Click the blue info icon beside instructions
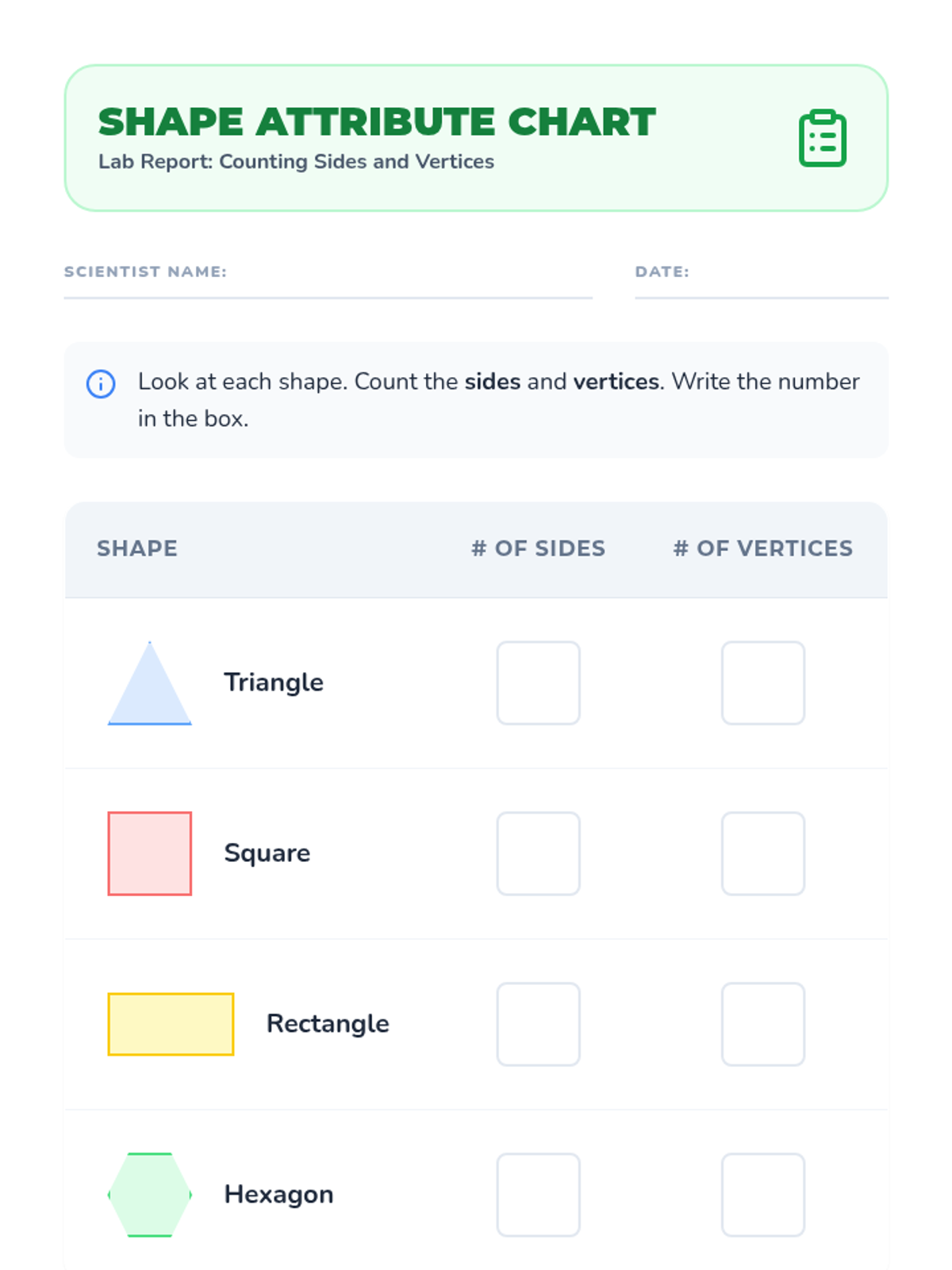Image resolution: width=952 pixels, height=1270 pixels. (x=101, y=384)
